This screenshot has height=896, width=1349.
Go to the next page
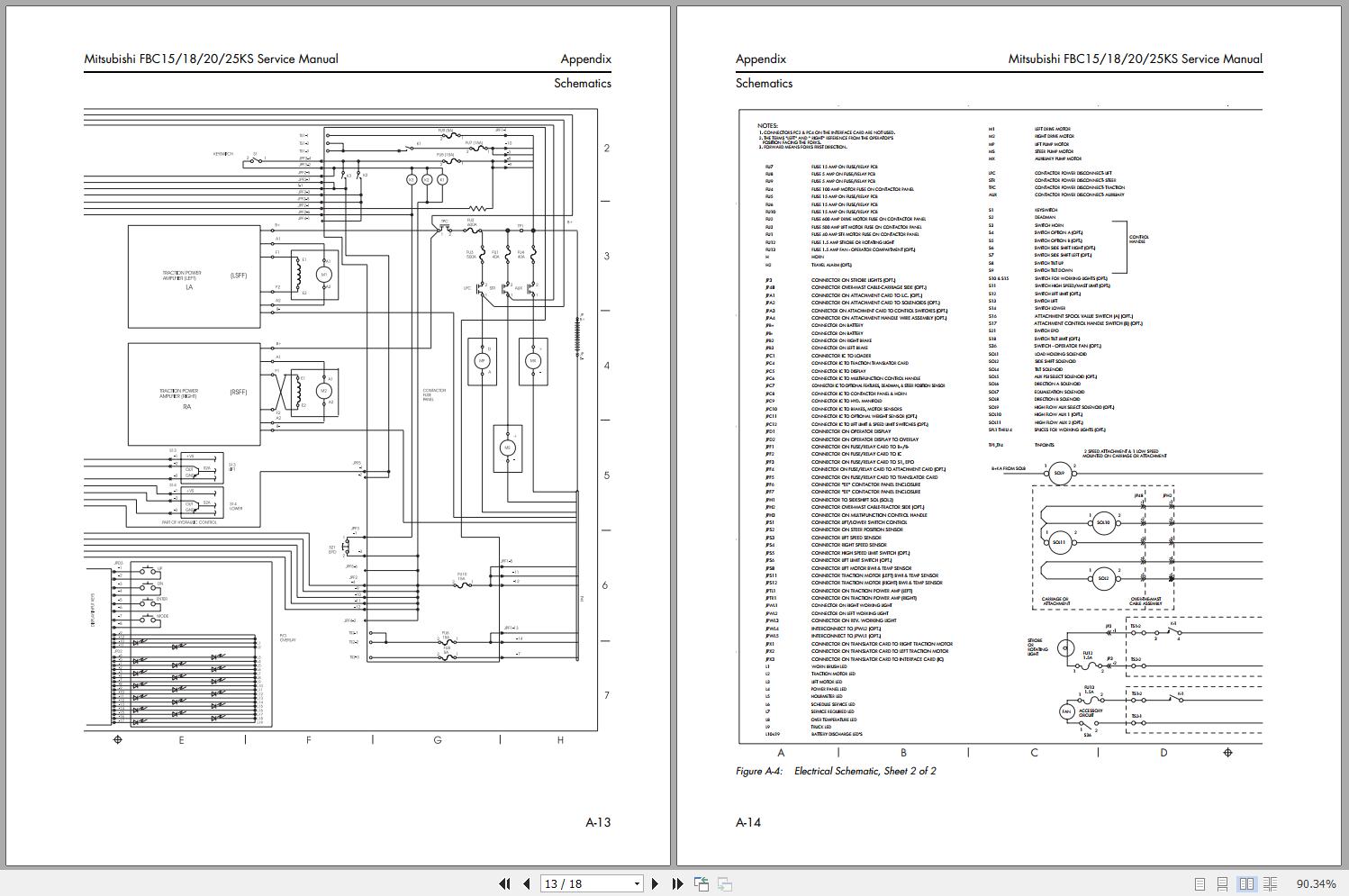pos(656,884)
